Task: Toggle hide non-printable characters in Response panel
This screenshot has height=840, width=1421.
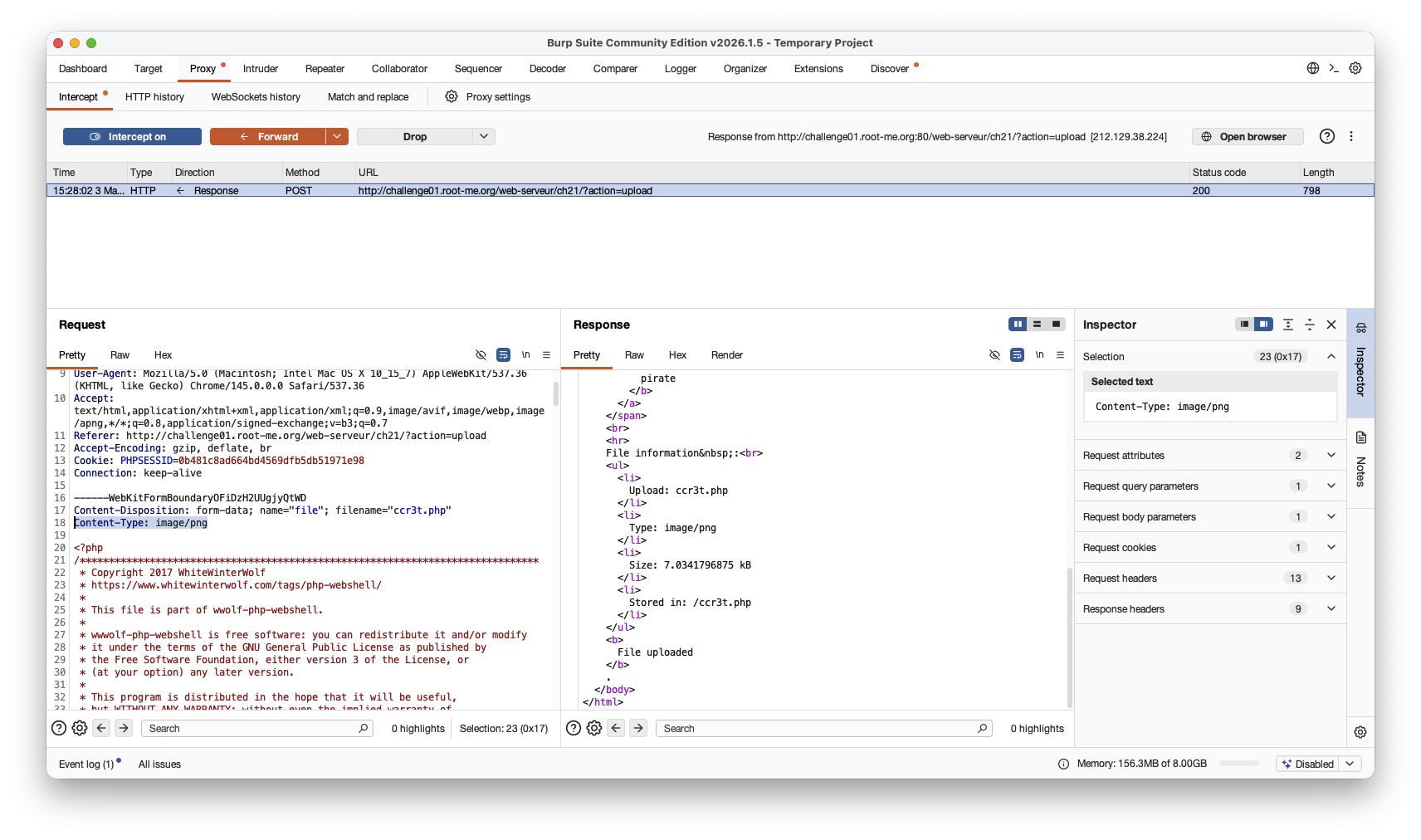Action: point(994,354)
